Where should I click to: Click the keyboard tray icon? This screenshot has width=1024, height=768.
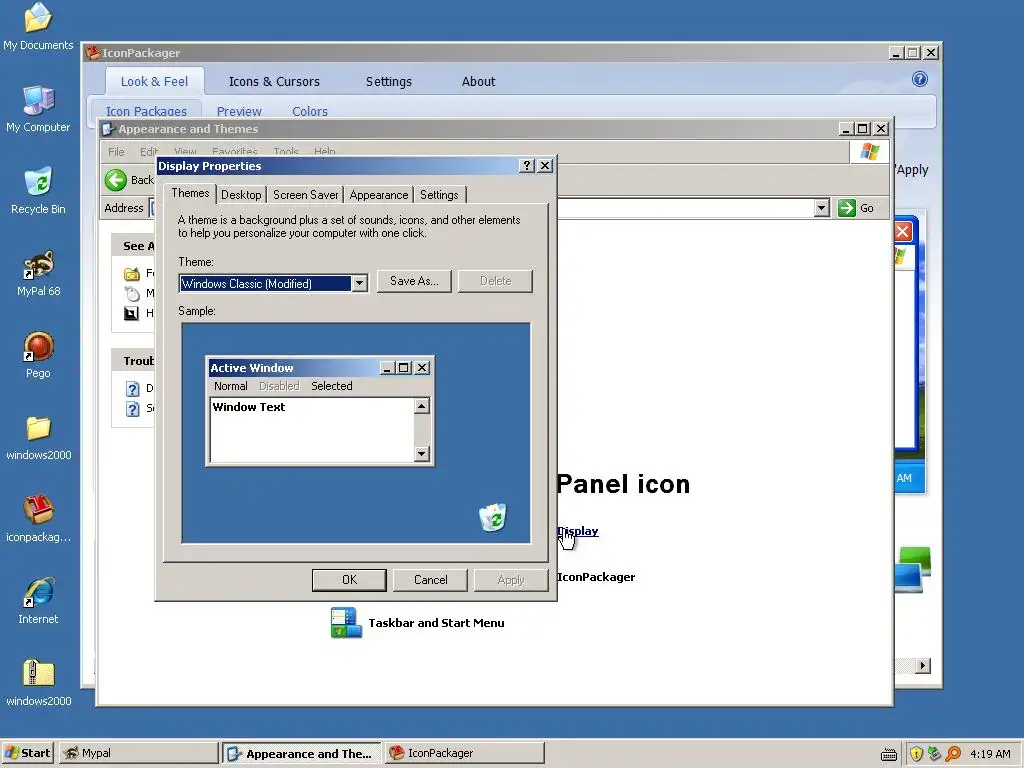888,754
